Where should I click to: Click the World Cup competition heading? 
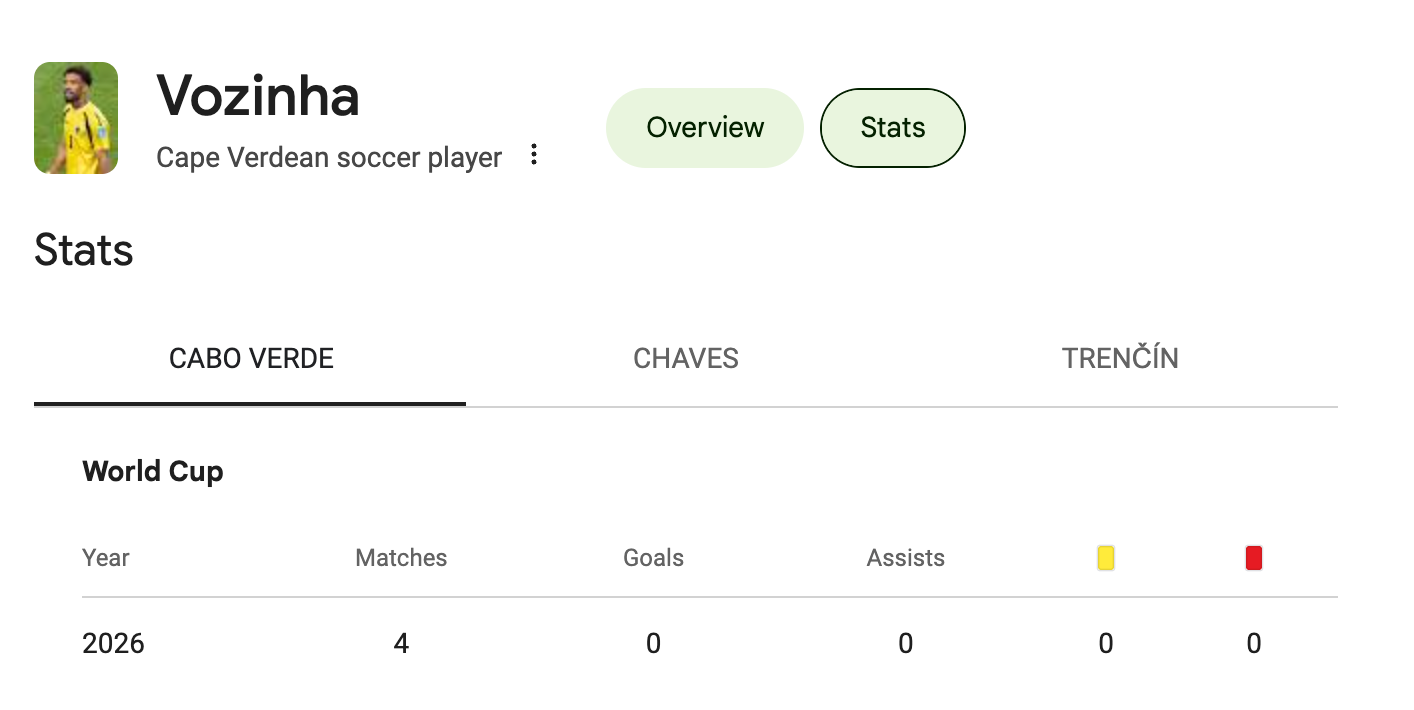pos(153,471)
